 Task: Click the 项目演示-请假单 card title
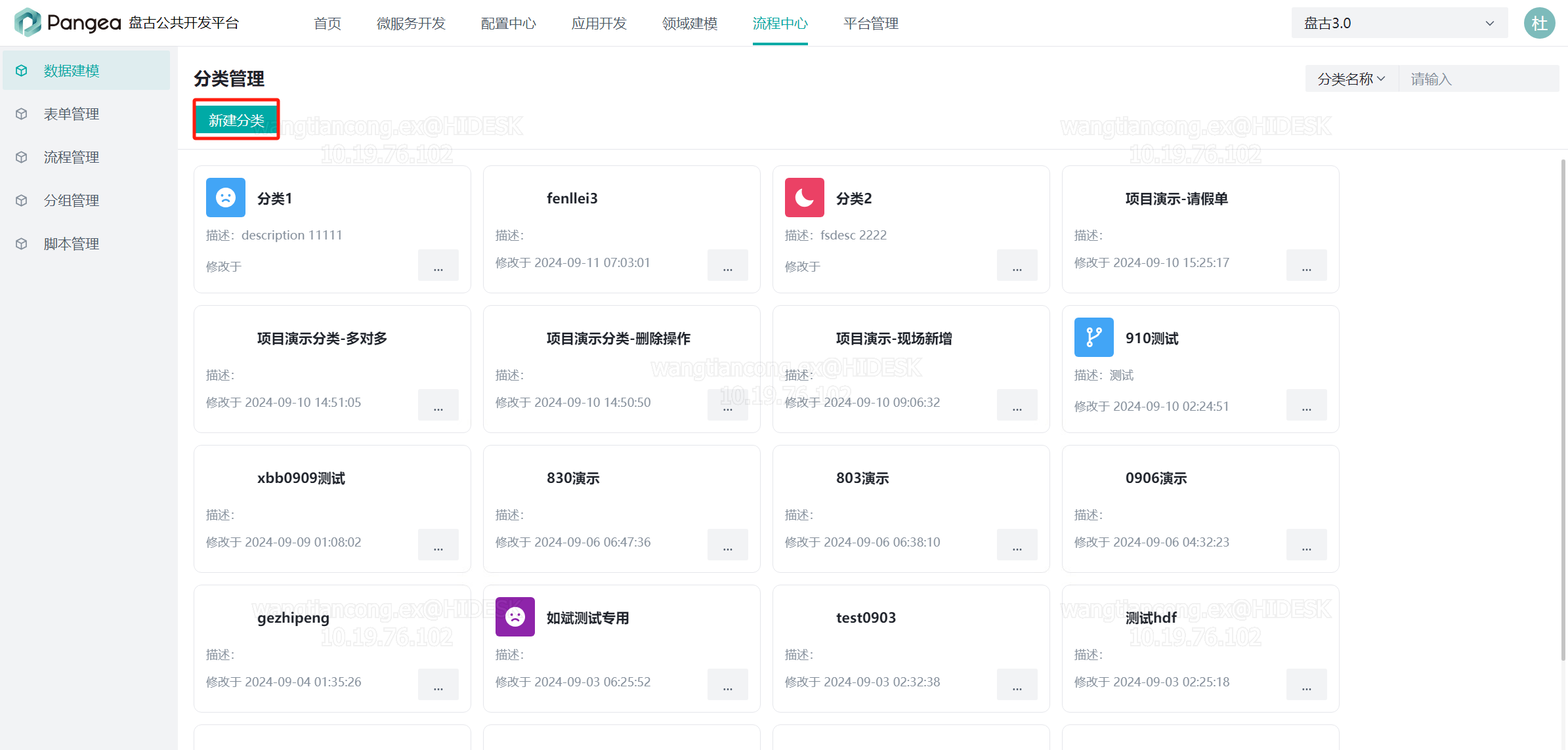1177,198
